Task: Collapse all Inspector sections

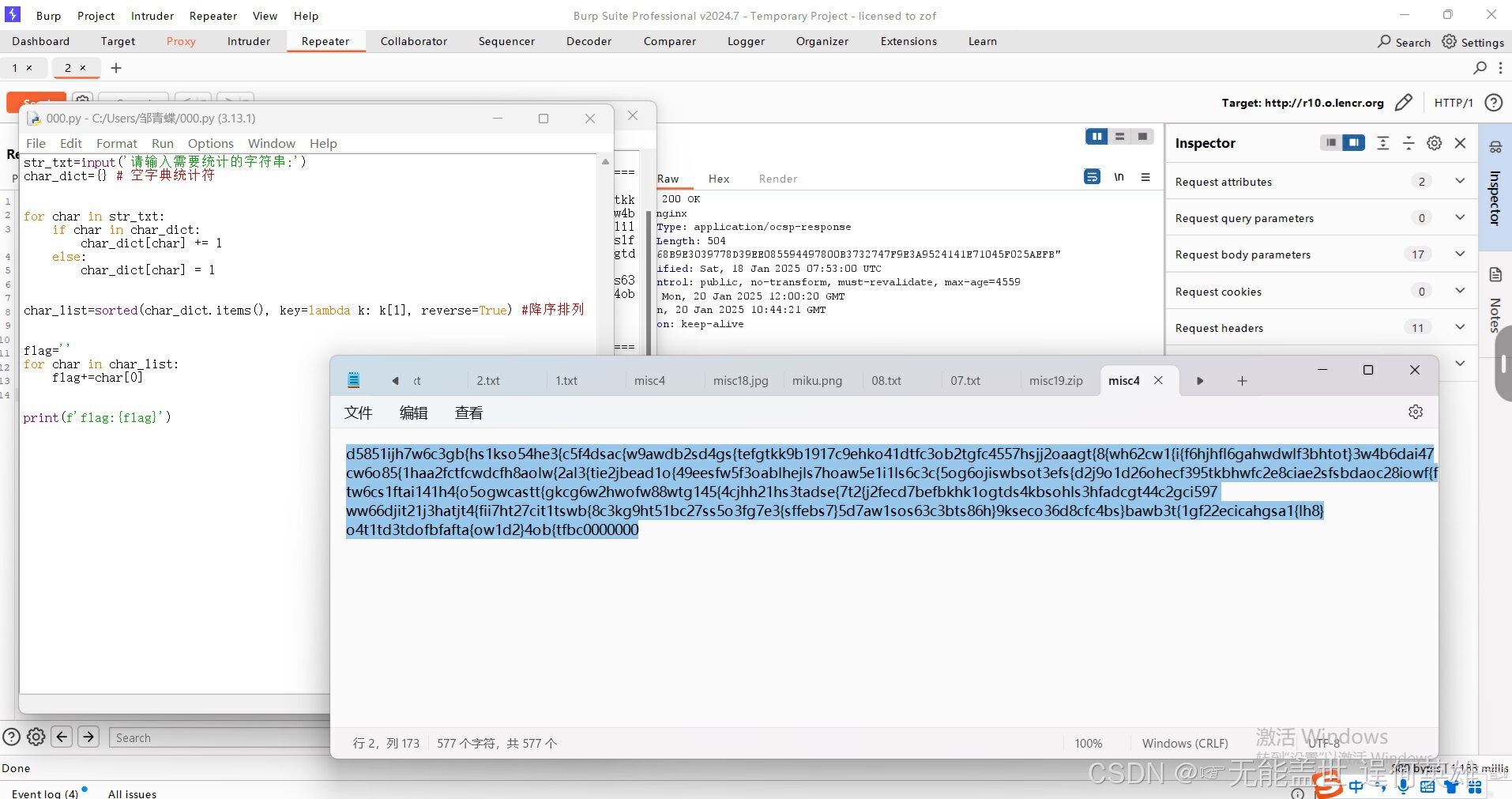Action: coord(1409,143)
